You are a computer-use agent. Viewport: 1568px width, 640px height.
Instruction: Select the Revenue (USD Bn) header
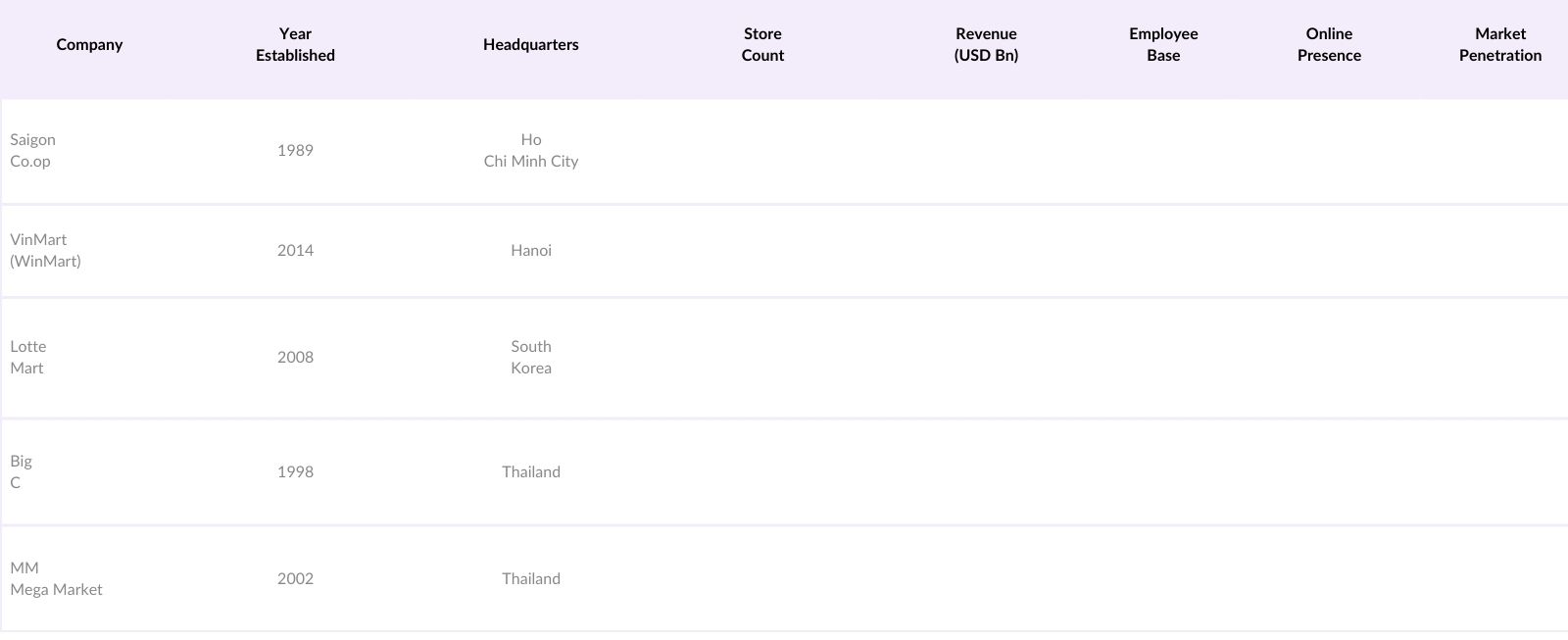(x=986, y=45)
